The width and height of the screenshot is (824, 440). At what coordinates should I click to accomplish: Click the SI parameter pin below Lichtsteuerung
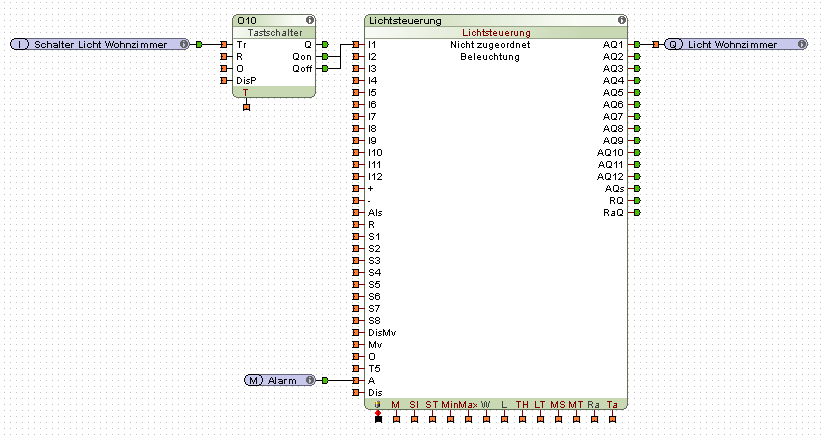point(414,419)
